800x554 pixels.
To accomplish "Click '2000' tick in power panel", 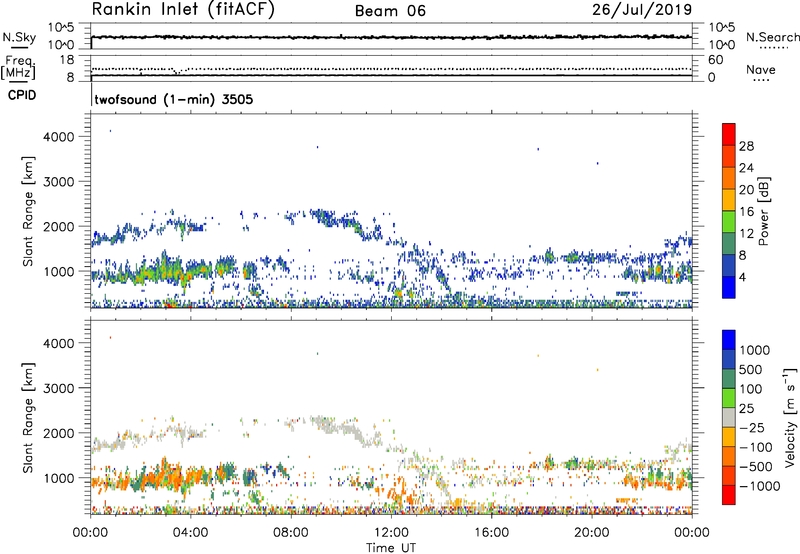I will coord(59,226).
